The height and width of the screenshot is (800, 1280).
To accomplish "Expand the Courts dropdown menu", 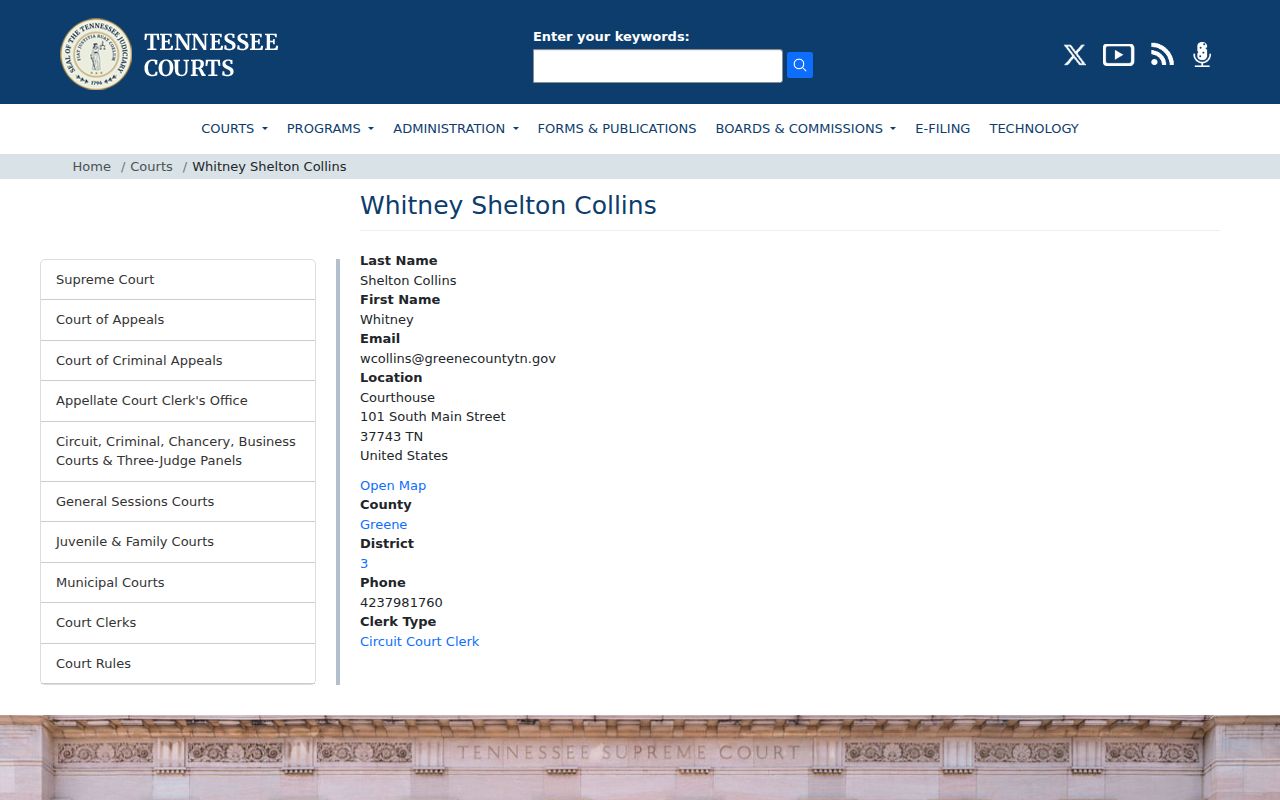I will pyautogui.click(x=234, y=128).
